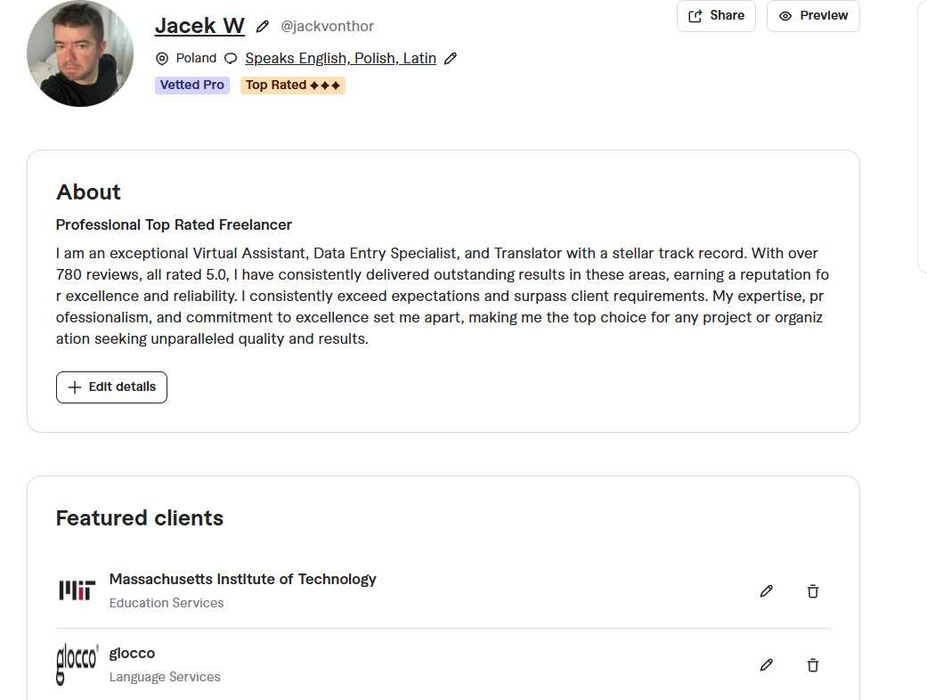927x700 pixels.
Task: Edit the glocco featured client
Action: point(766,665)
